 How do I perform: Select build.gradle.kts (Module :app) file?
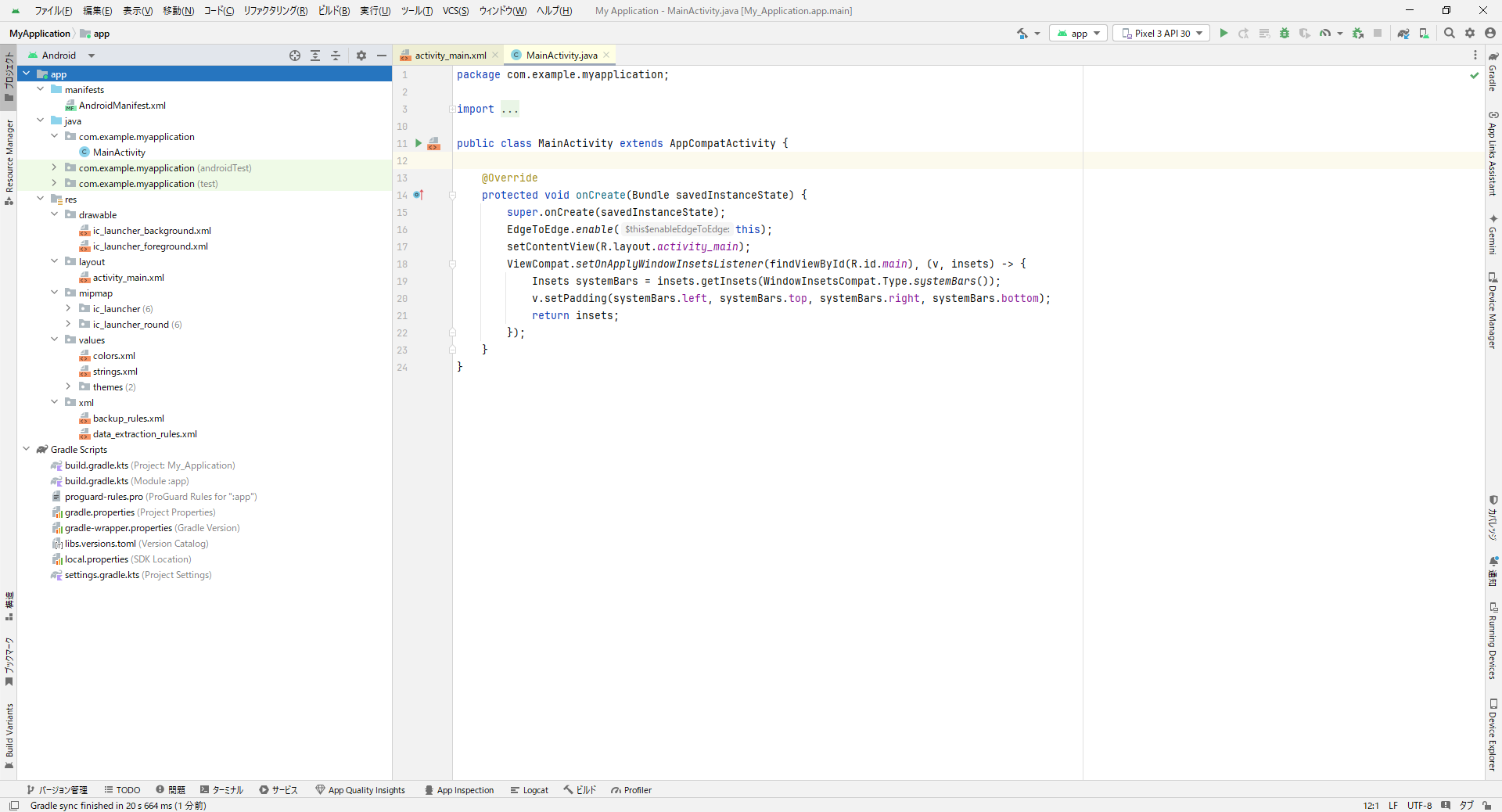(96, 481)
